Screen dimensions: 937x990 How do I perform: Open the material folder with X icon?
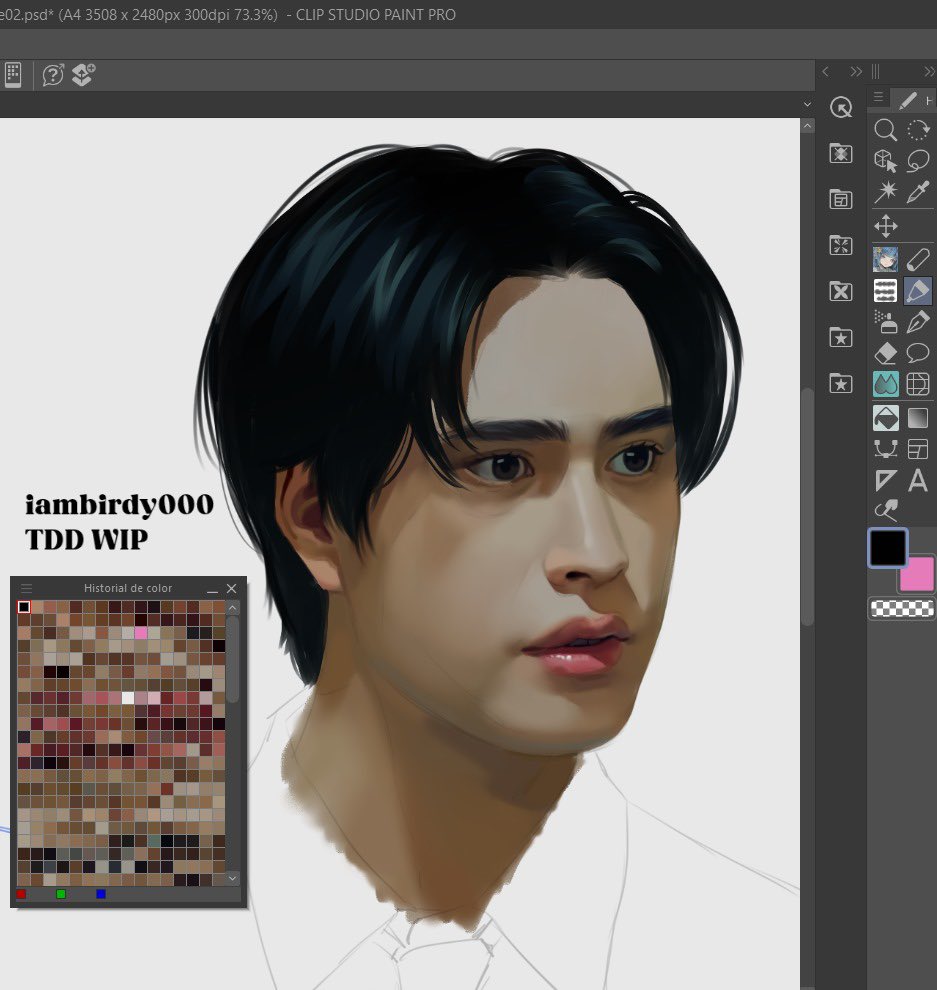[x=841, y=291]
